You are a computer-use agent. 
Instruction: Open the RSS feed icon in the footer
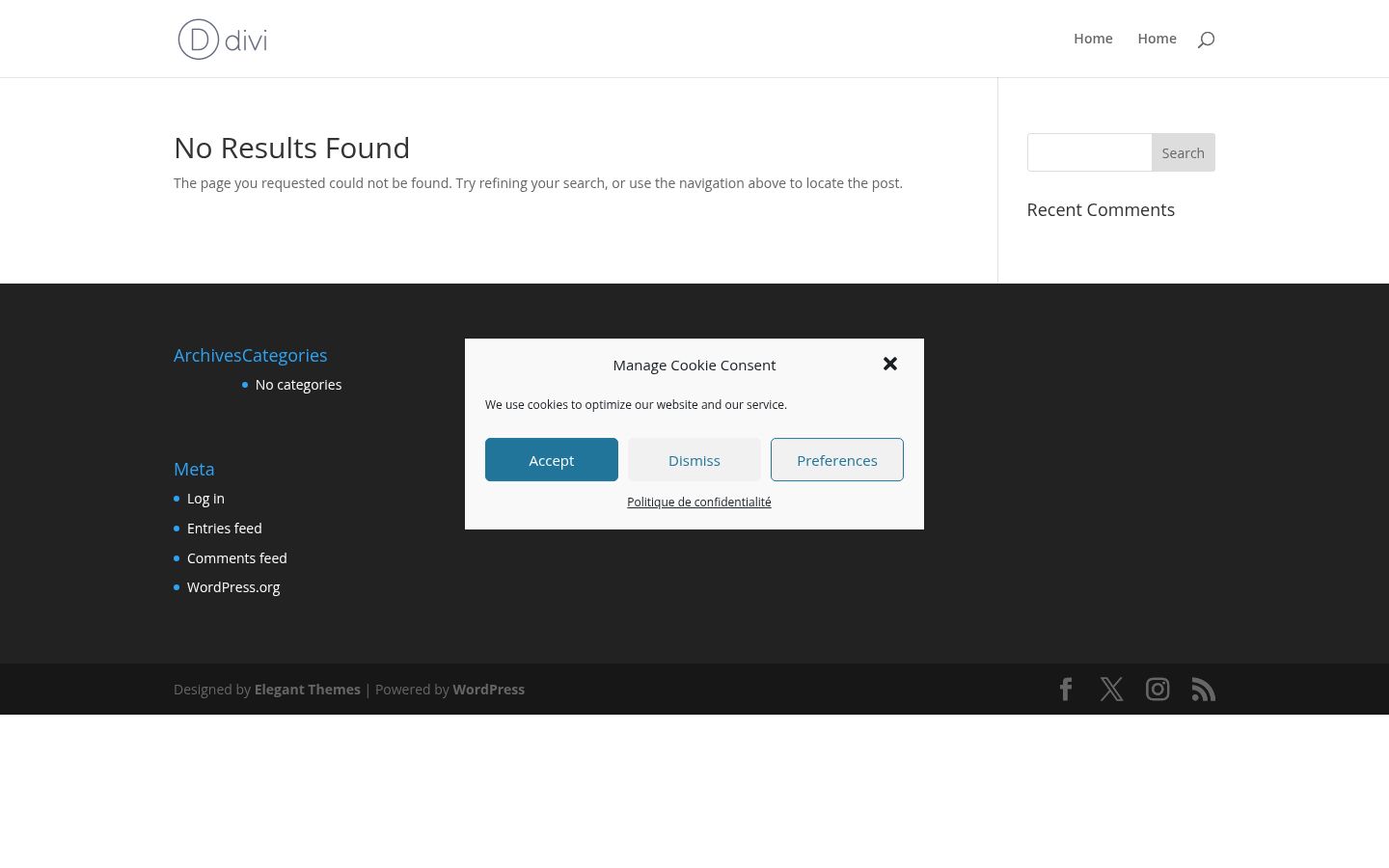click(x=1203, y=689)
